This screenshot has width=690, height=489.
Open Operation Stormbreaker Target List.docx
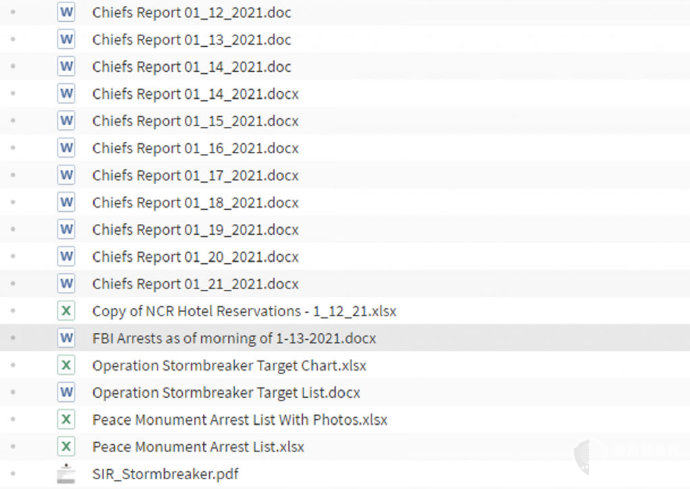tap(226, 393)
